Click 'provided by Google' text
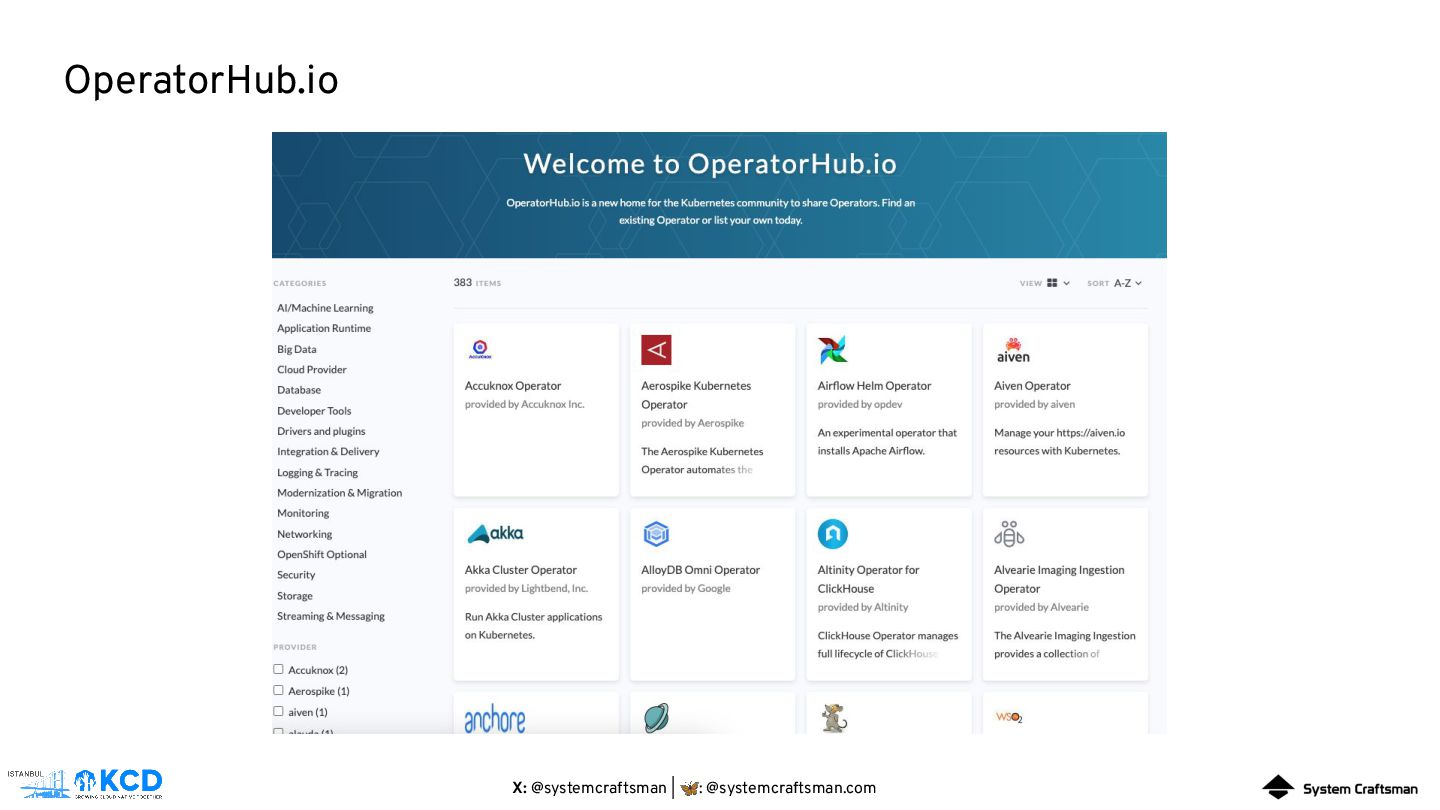1440x810 pixels. (x=686, y=588)
